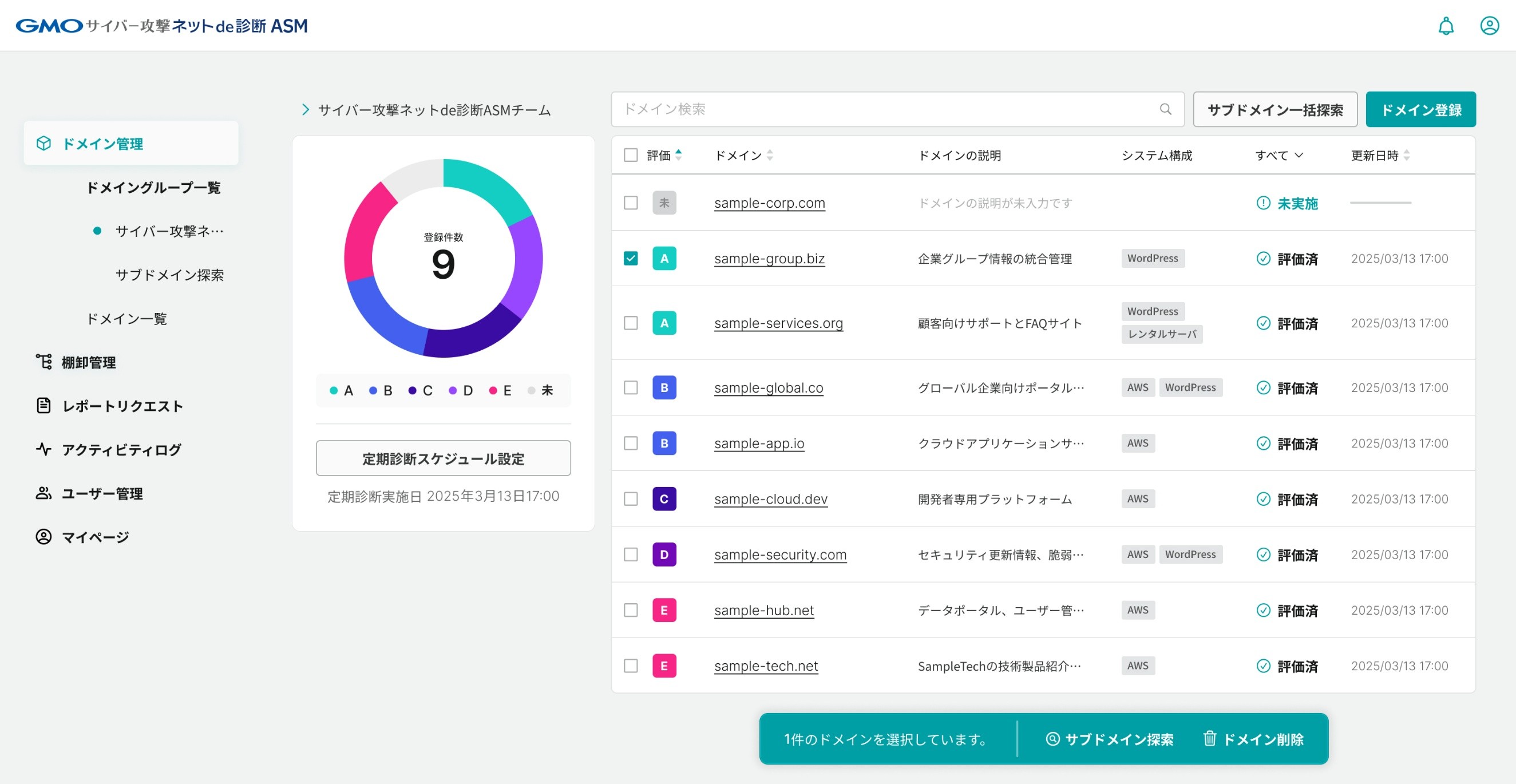Viewport: 1516px width, 784px height.
Task: Open the すべて status filter dropdown
Action: tap(1278, 155)
